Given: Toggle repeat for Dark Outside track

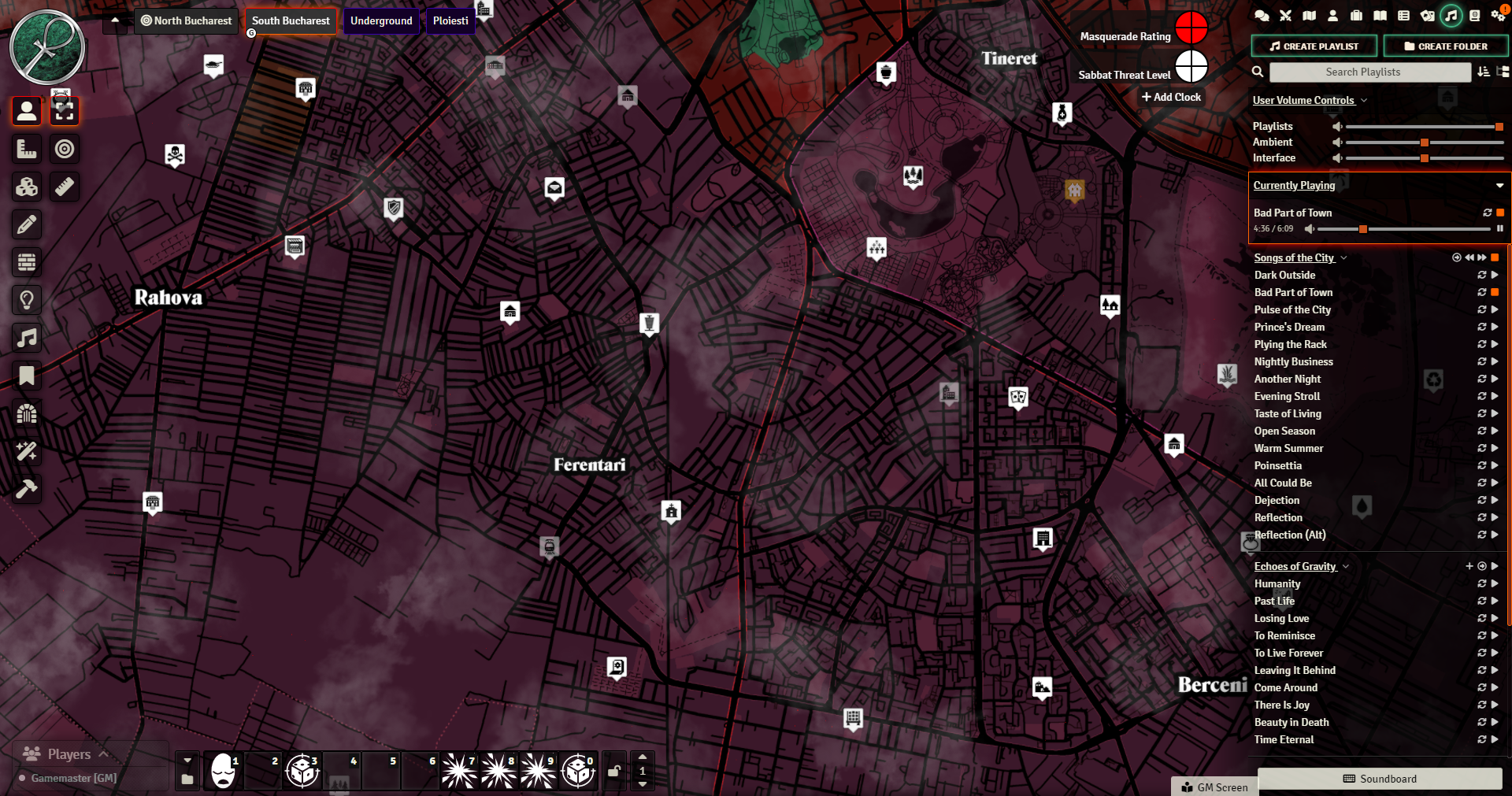Looking at the screenshot, I should coord(1481,275).
